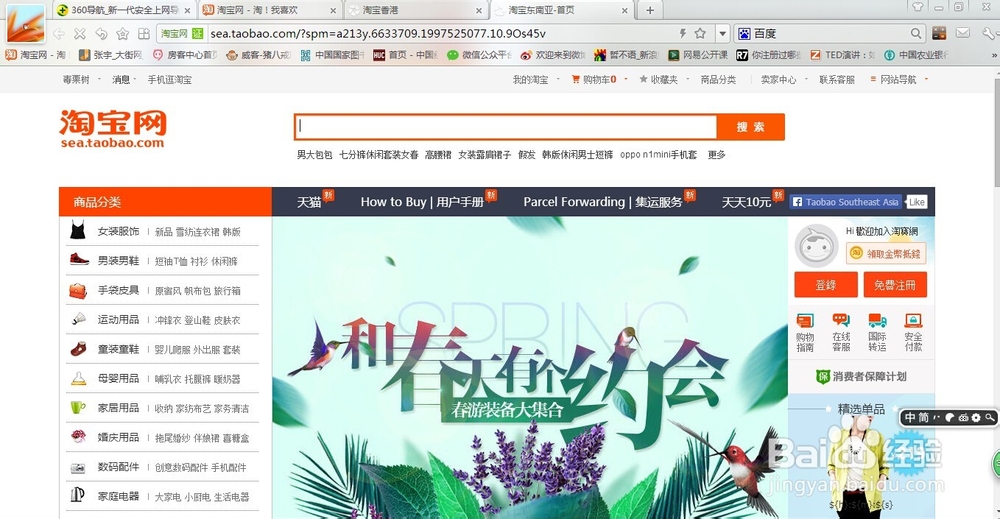Click the user avatar picture at top left
This screenshot has width=1000, height=519.
[26, 24]
